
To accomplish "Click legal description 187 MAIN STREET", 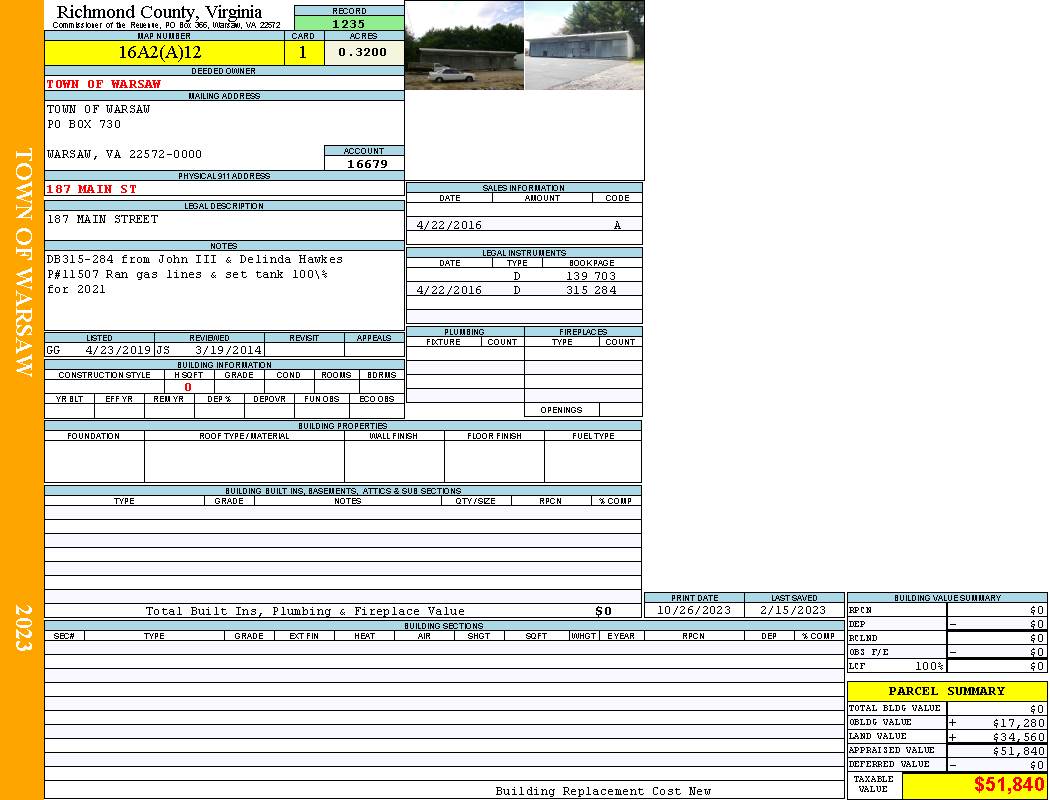I will pos(102,219).
